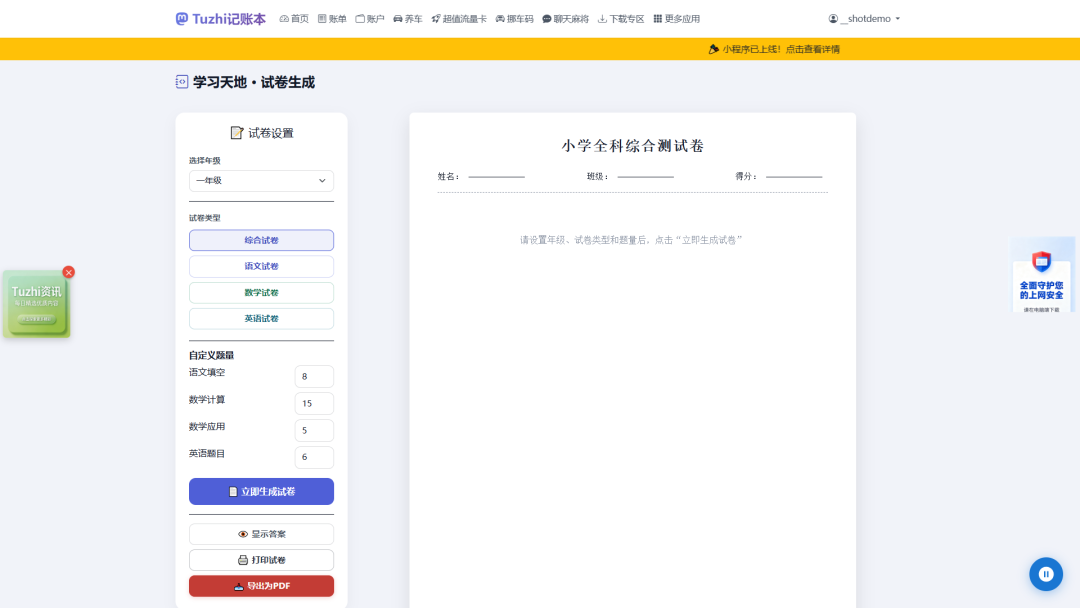The width and height of the screenshot is (1080, 608).
Task: Expand the 选择年级 grade dropdown
Action: [x=261, y=180]
